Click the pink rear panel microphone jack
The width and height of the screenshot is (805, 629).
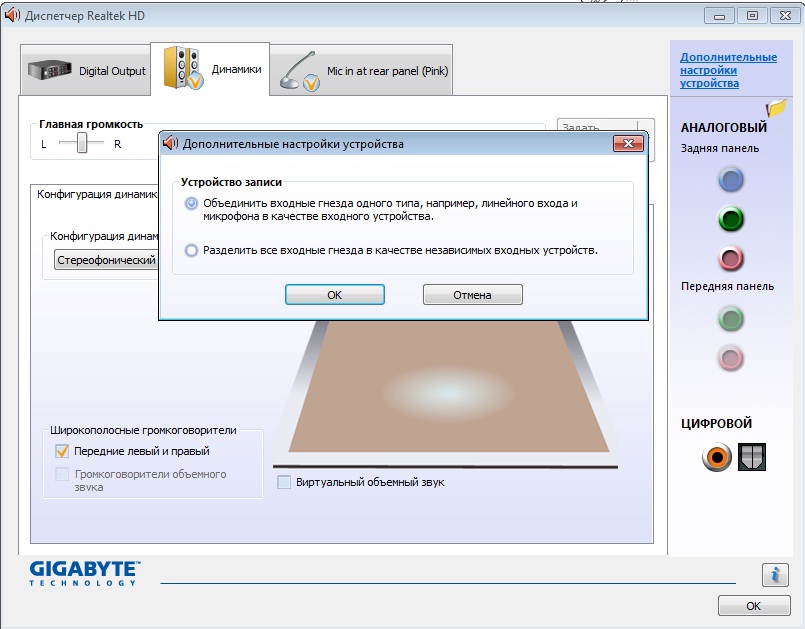point(731,259)
